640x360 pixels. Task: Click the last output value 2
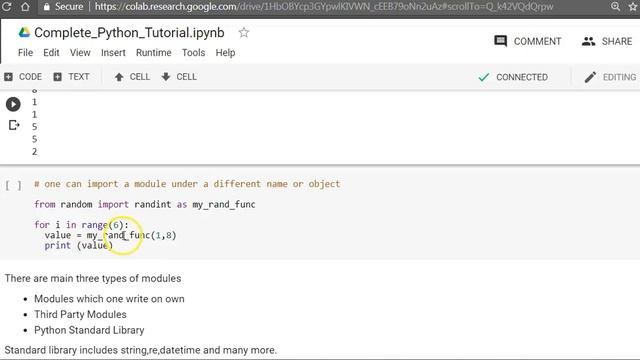pos(34,152)
